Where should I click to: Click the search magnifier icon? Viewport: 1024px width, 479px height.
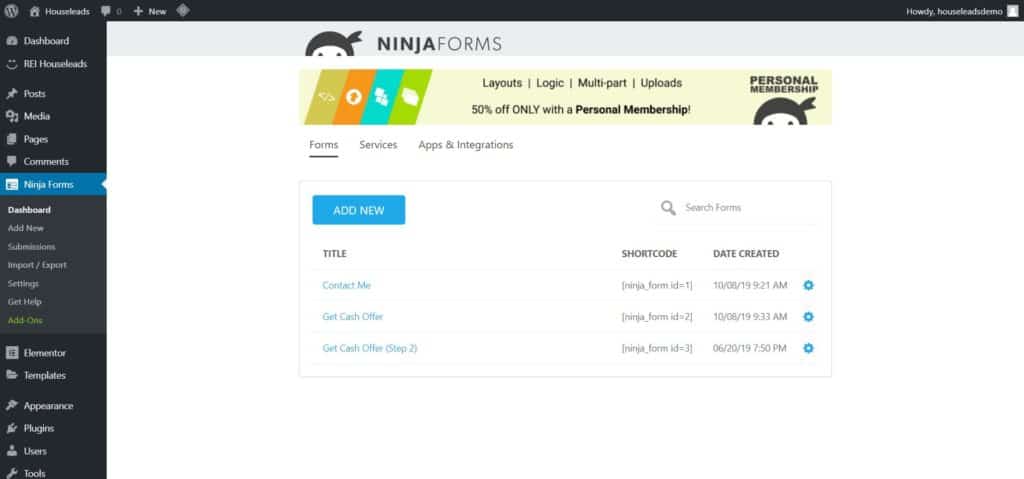[668, 208]
